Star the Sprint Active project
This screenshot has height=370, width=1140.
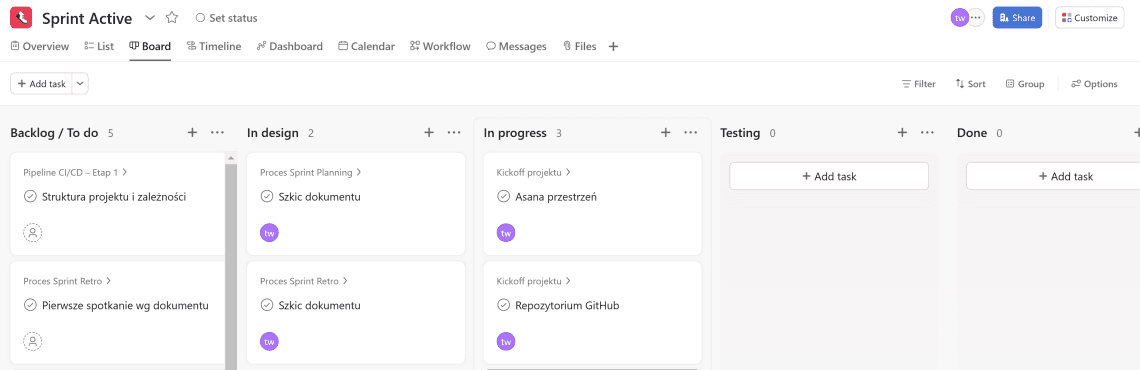coord(172,17)
